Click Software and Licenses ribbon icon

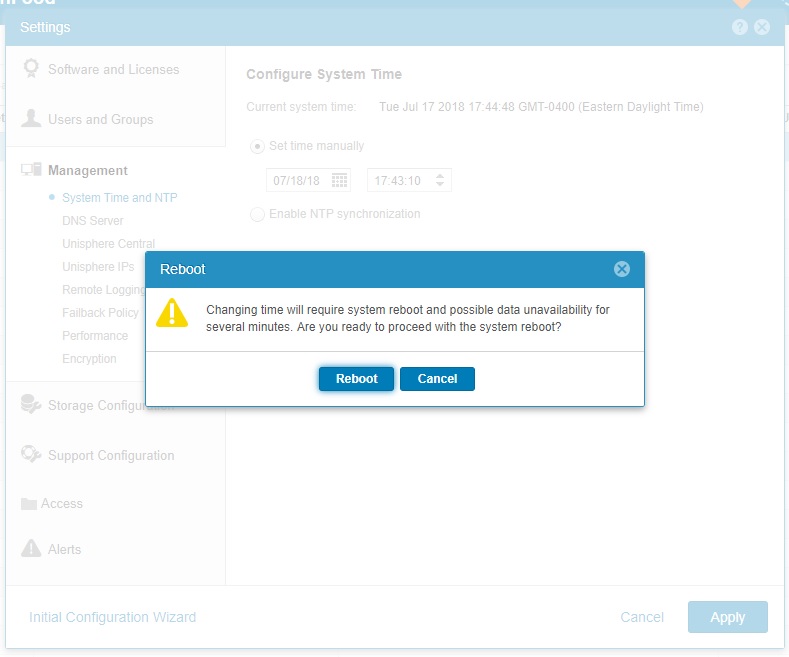point(31,68)
